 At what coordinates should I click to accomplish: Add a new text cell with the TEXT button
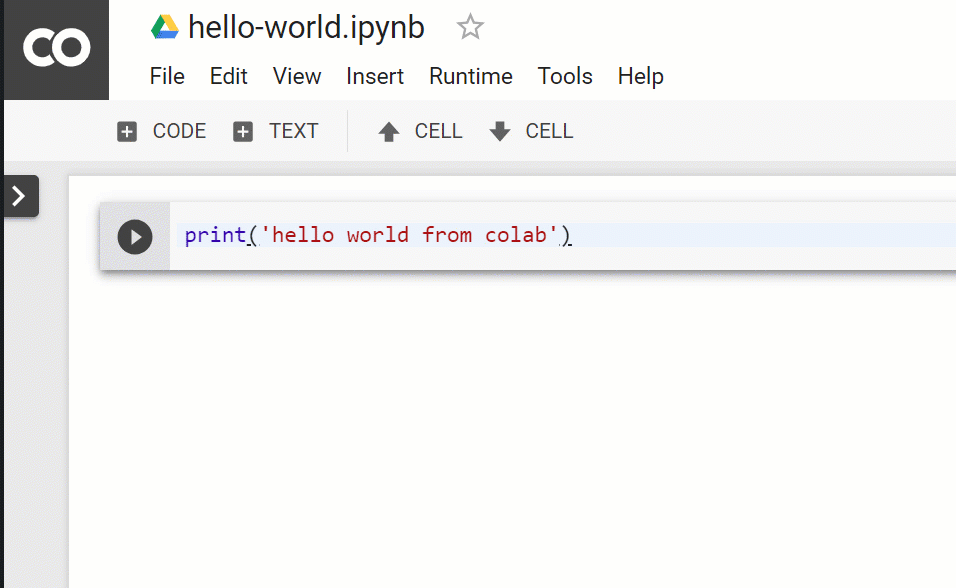pos(276,131)
